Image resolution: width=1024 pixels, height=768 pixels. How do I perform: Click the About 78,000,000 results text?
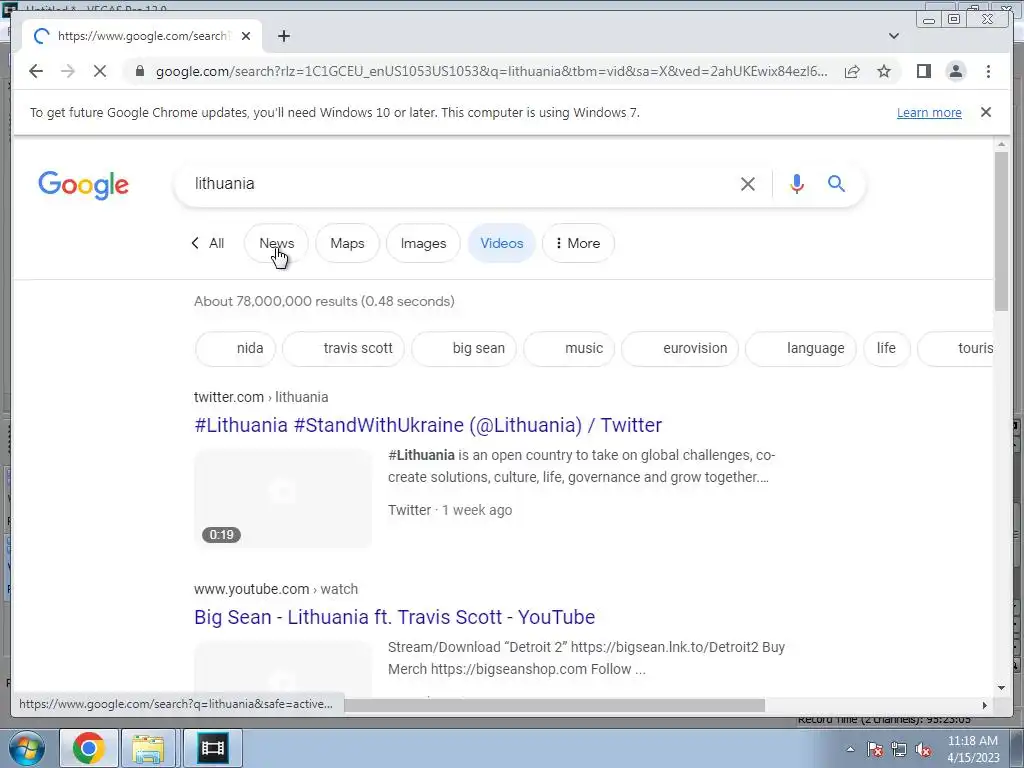click(324, 301)
